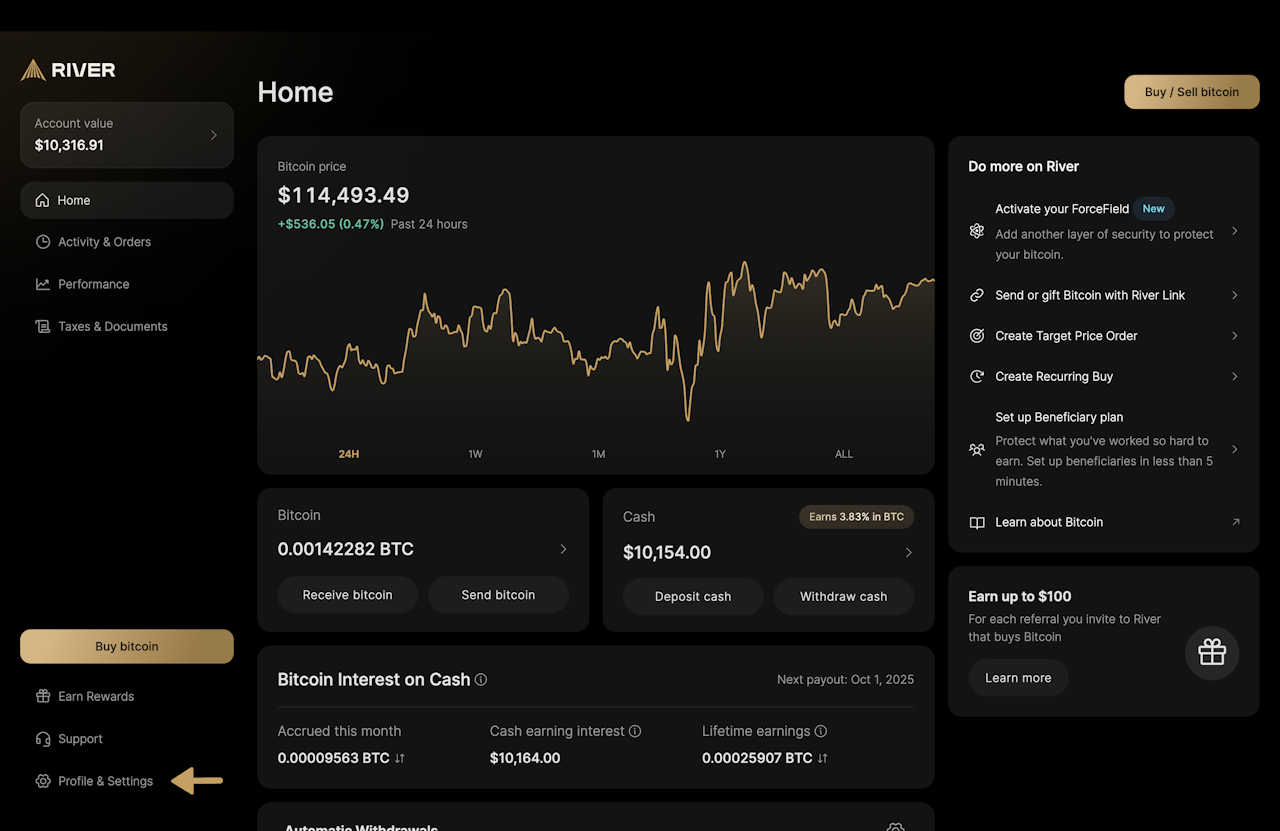
Task: Click the Past 24 hours label
Action: pos(429,224)
